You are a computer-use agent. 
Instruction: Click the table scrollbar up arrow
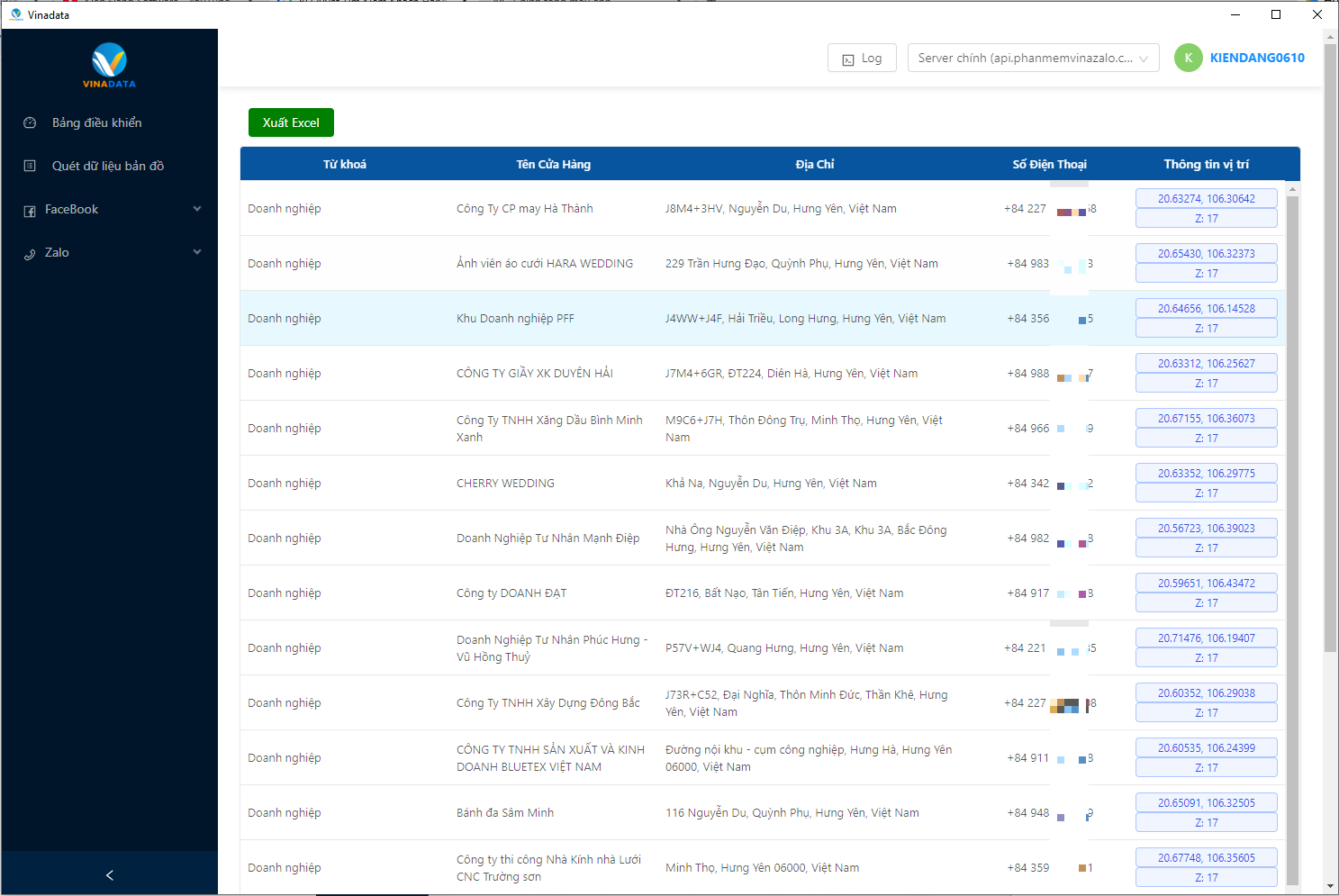[x=1292, y=188]
